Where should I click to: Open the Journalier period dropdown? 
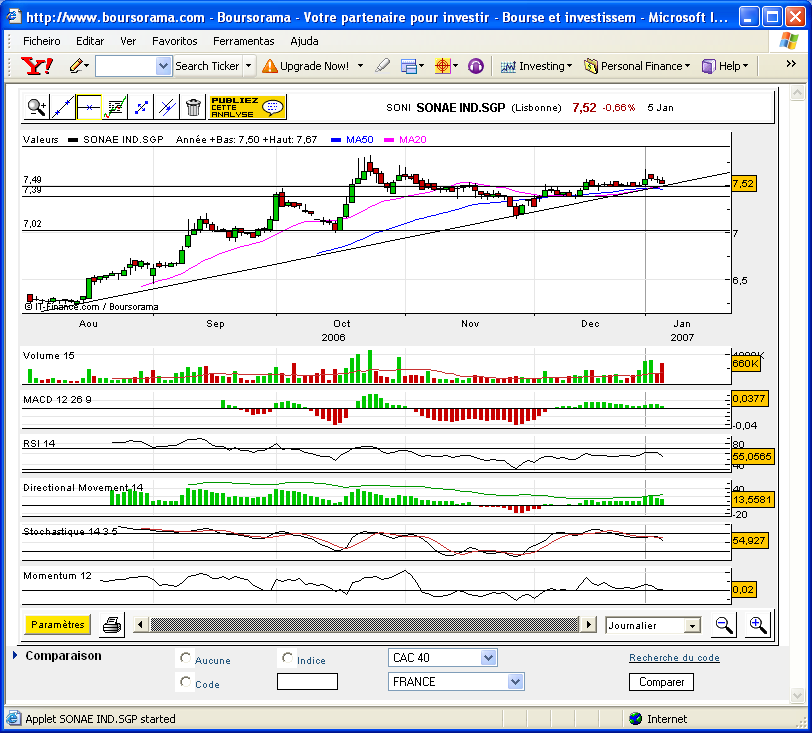pyautogui.click(x=691, y=625)
